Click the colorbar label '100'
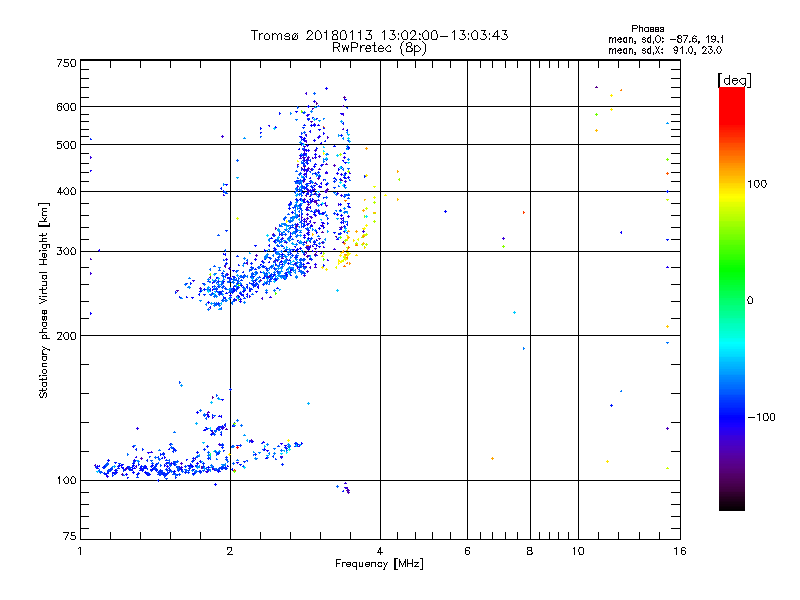 click(x=757, y=184)
